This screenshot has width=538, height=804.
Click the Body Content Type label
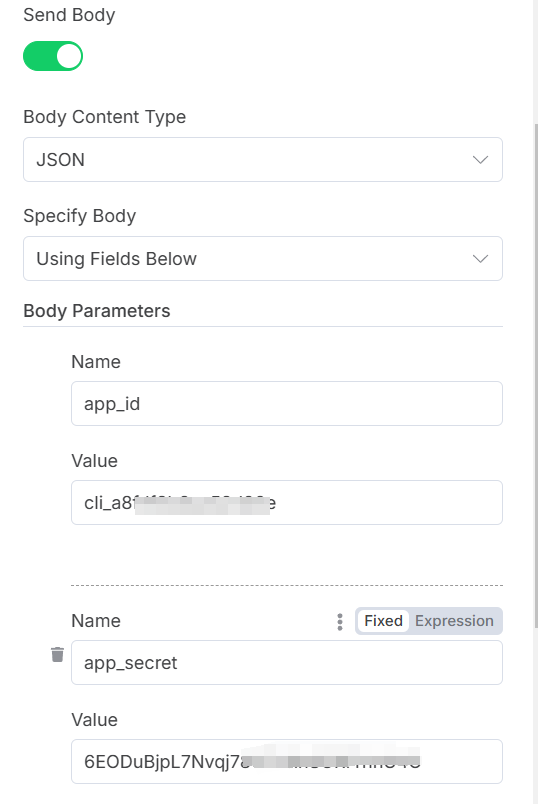click(x=105, y=117)
